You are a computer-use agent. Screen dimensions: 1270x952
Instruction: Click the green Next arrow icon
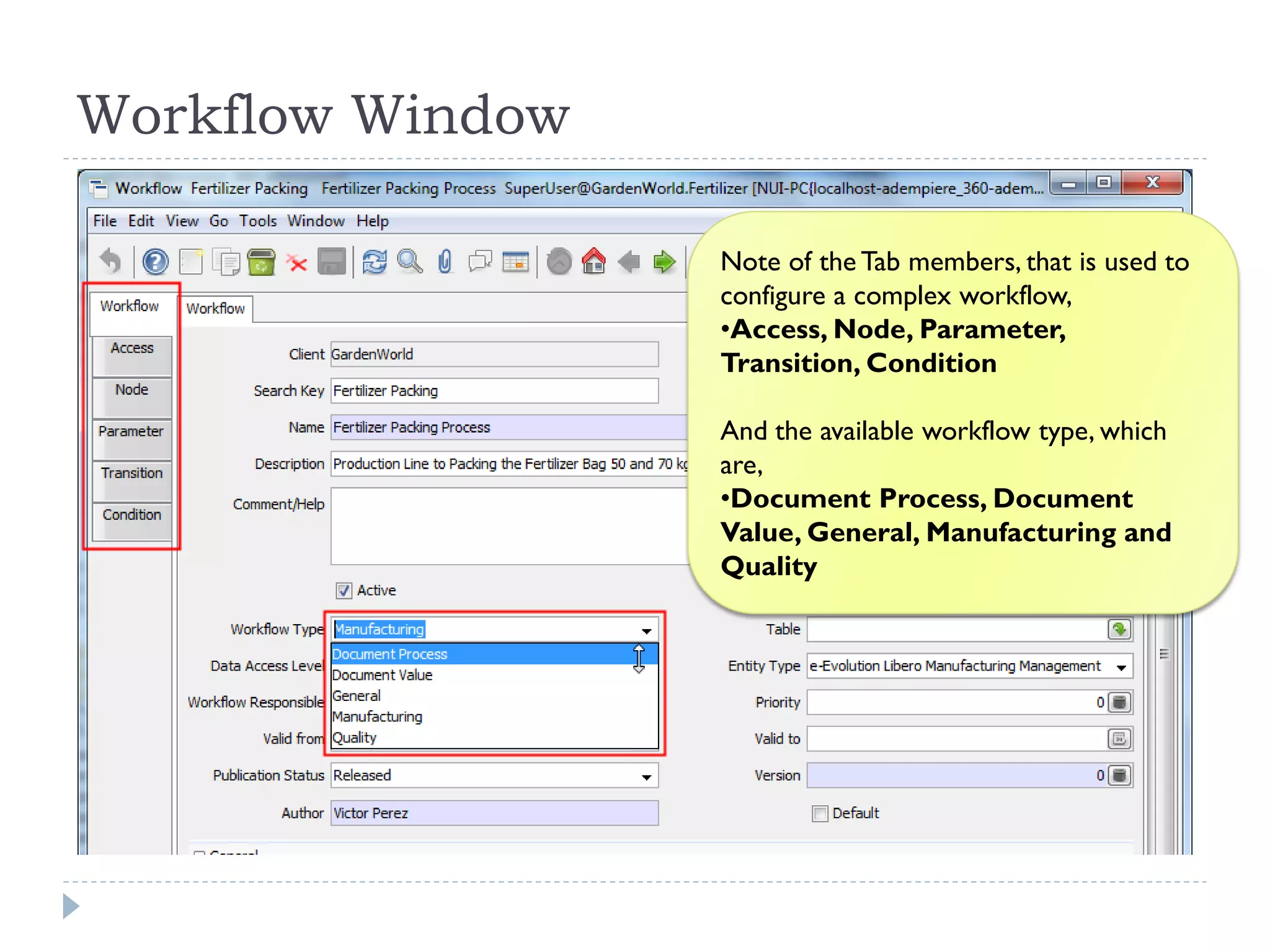664,262
